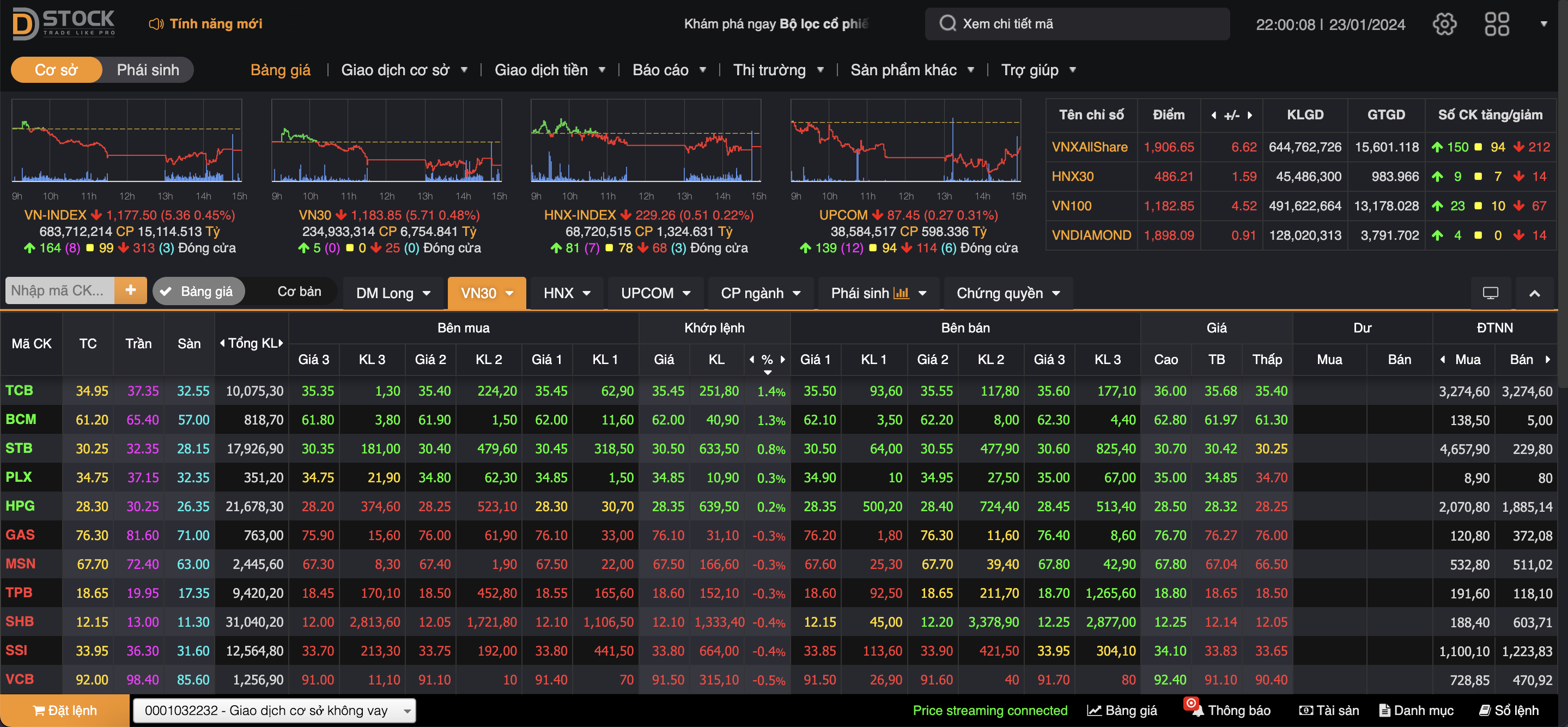Click Nhập mã CK input field
Image resolution: width=1568 pixels, height=727 pixels.
59,290
